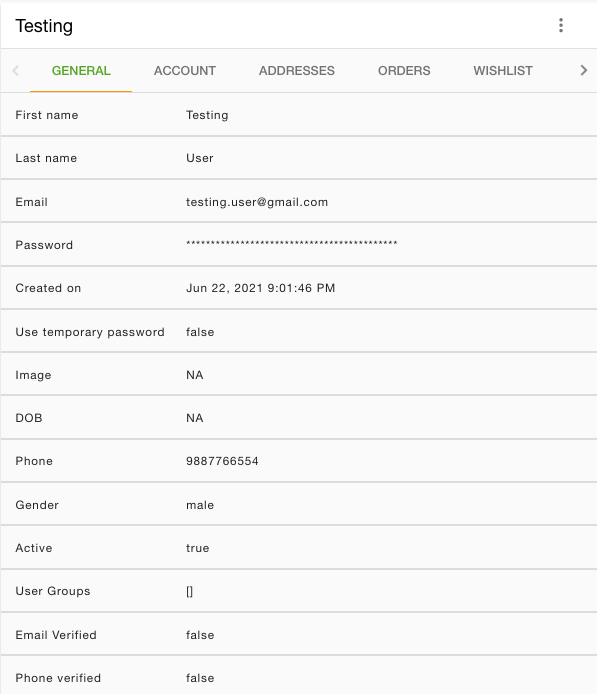Click the Use temporary password row
Screen dimensions: 597x694
[x=299, y=332]
